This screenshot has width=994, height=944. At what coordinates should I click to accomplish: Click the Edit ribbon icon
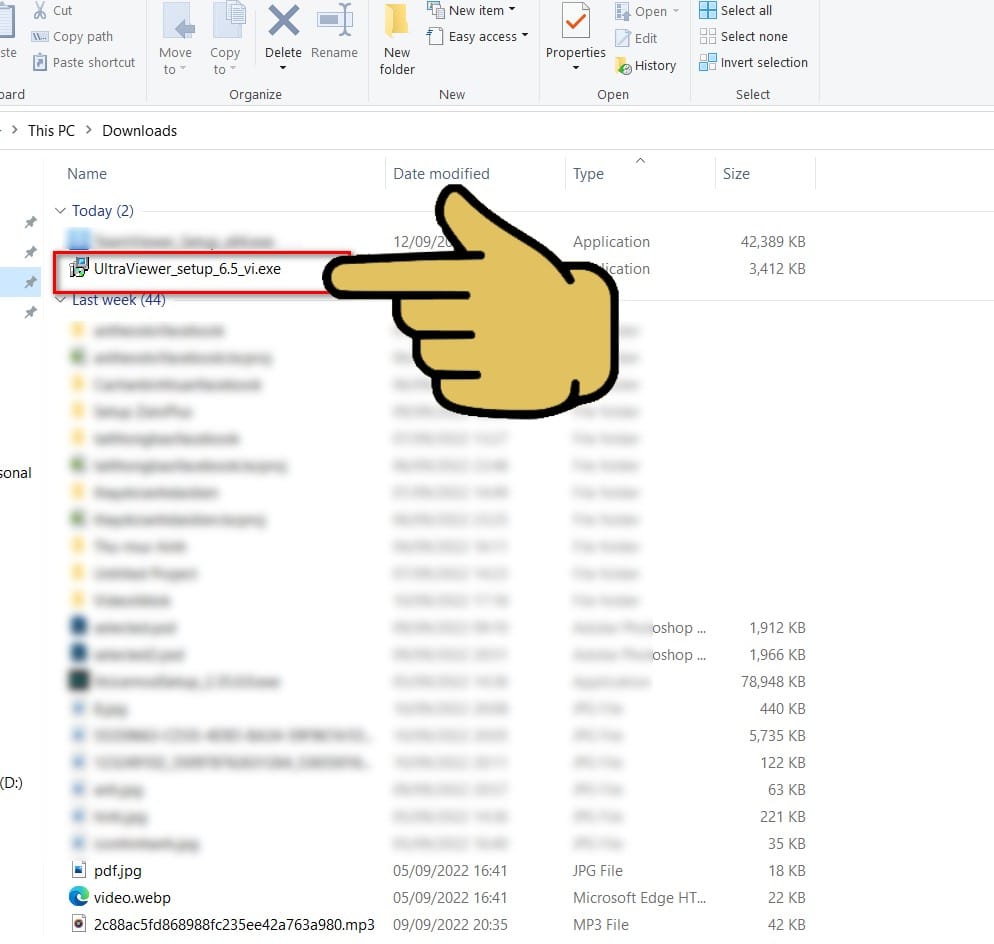tap(623, 38)
